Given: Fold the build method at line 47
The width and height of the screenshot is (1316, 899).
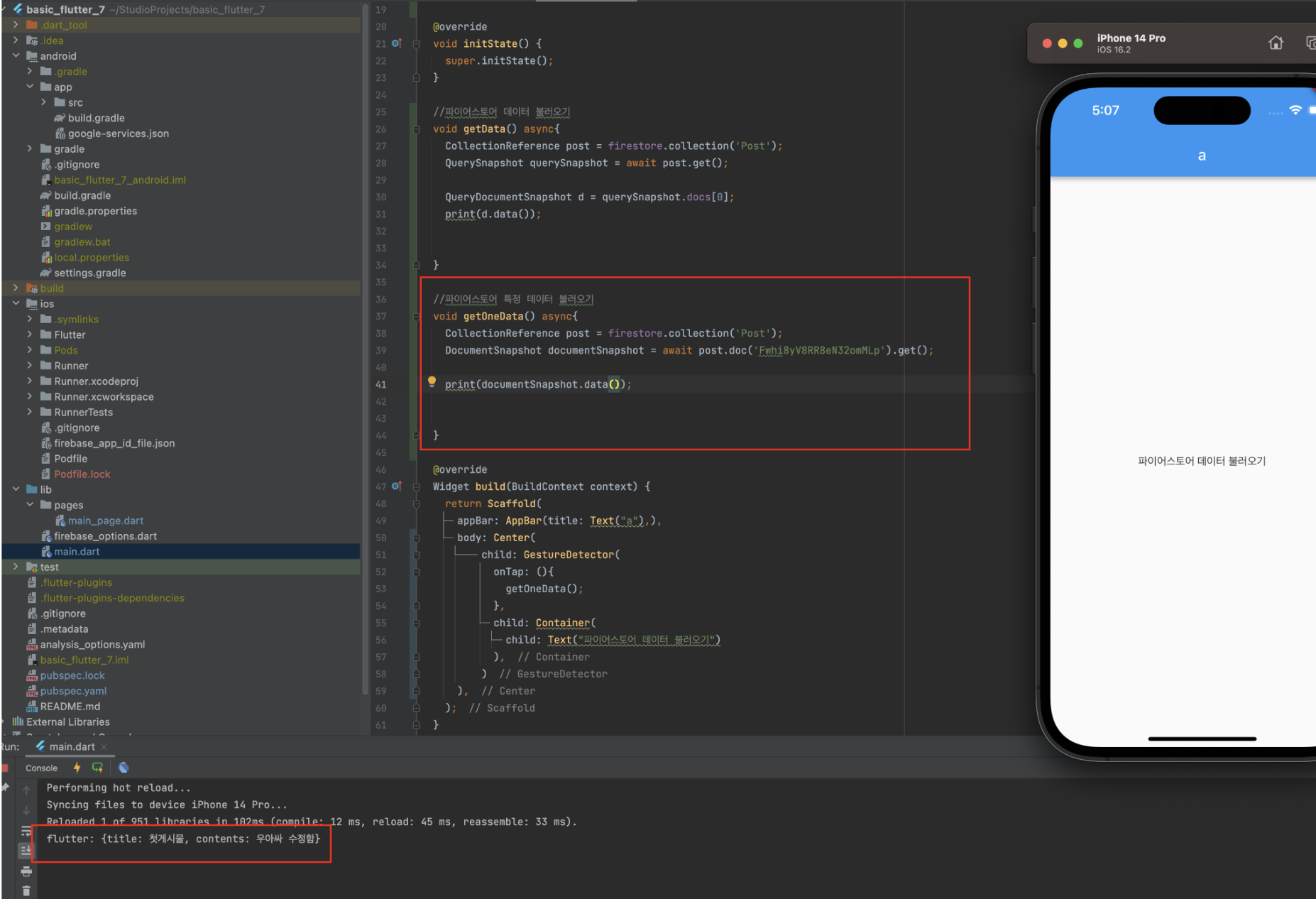Looking at the screenshot, I should (x=417, y=486).
